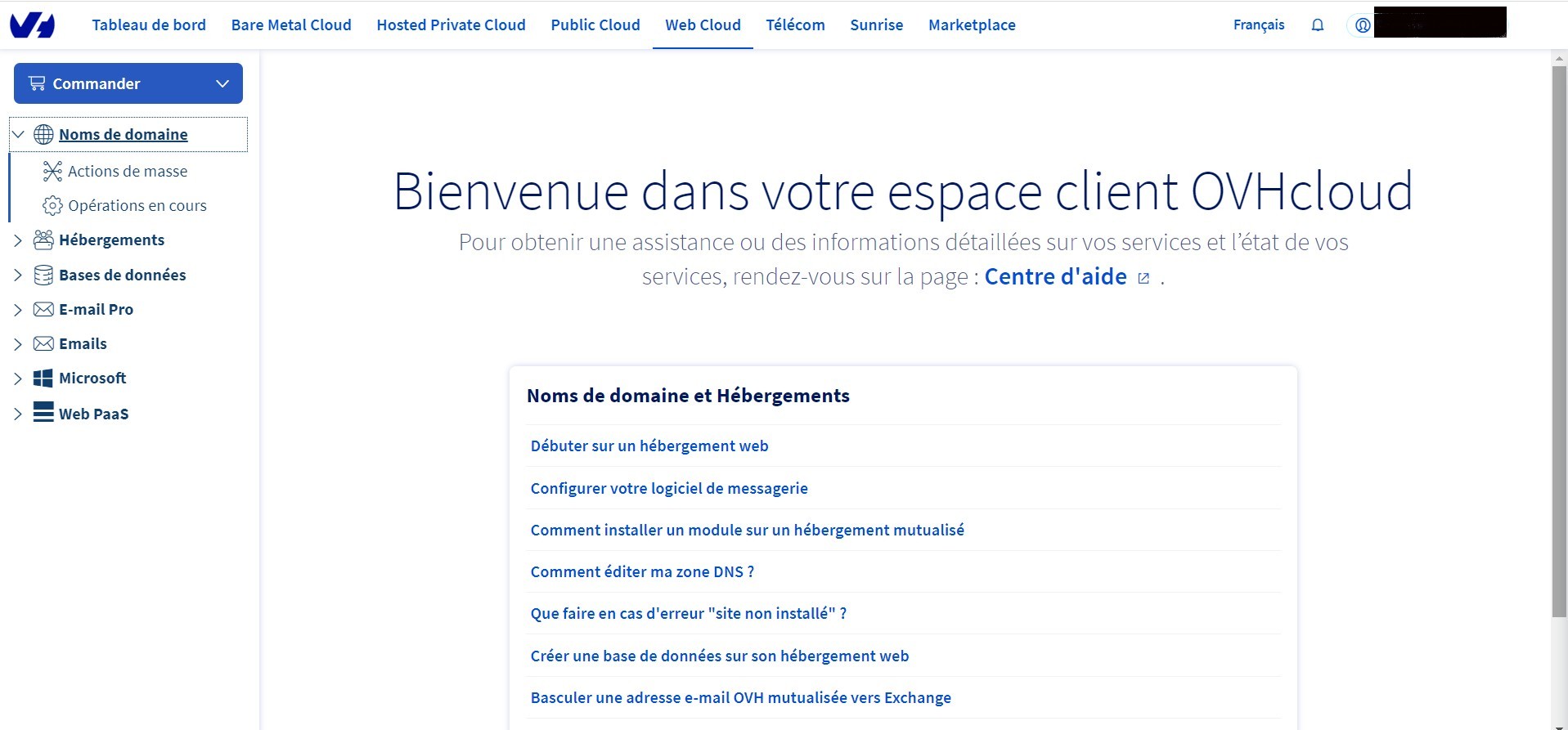Screen dimensions: 1568x730
Task: Go to the Marketplace menu item
Action: (972, 25)
